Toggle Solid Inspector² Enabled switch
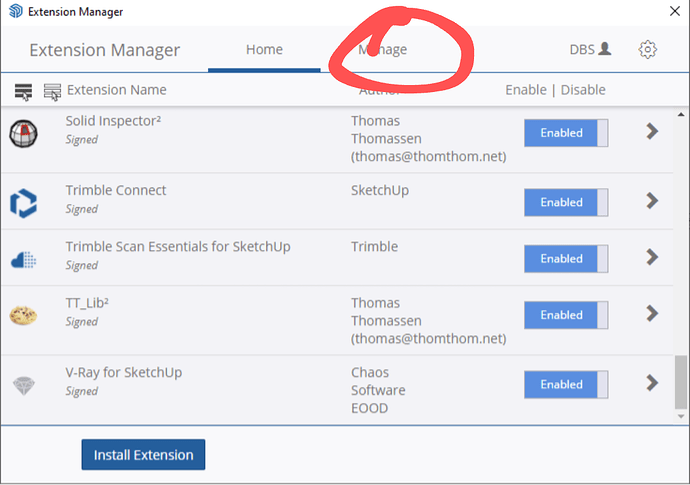The height and width of the screenshot is (485, 690). tap(566, 132)
